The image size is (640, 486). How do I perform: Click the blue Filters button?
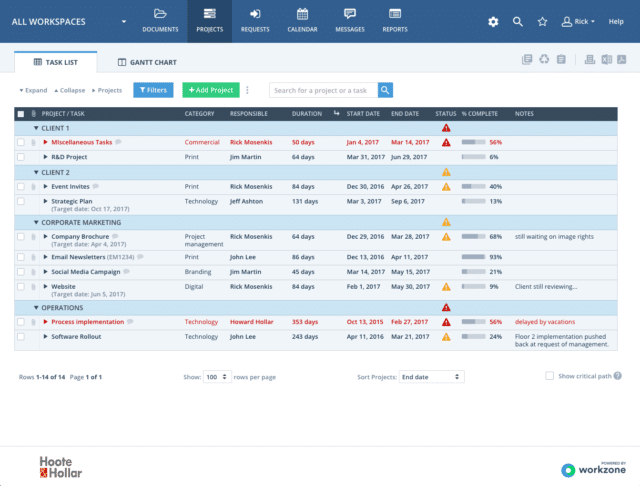click(x=153, y=90)
